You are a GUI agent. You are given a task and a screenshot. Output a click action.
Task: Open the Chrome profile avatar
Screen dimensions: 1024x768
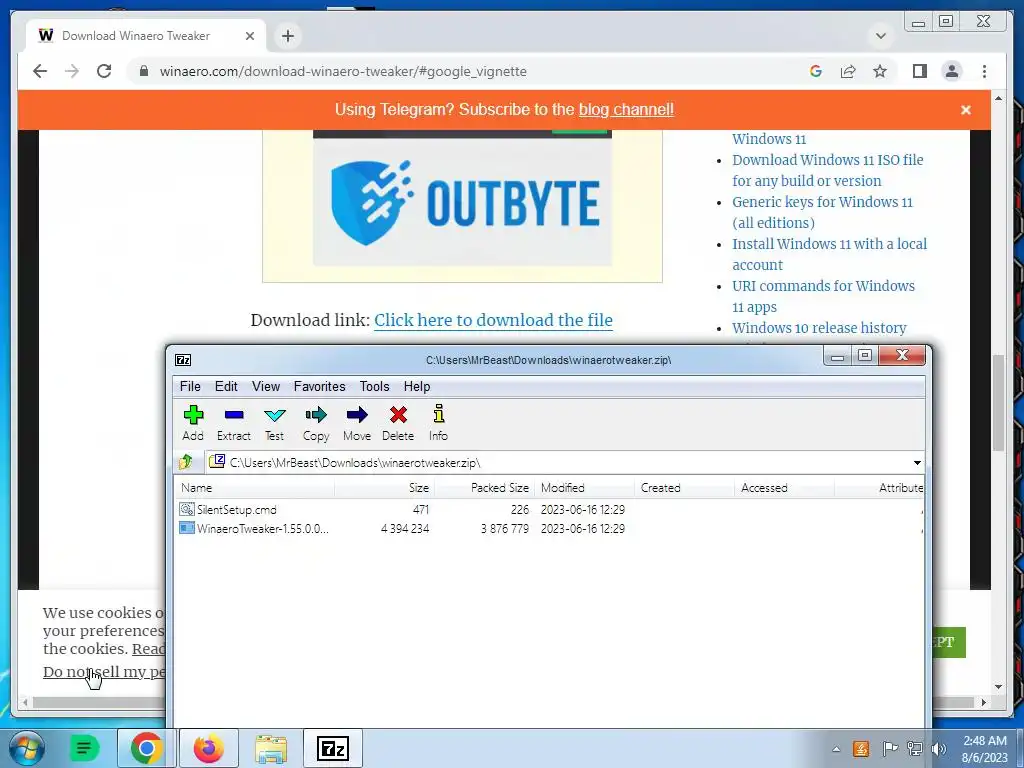click(952, 71)
